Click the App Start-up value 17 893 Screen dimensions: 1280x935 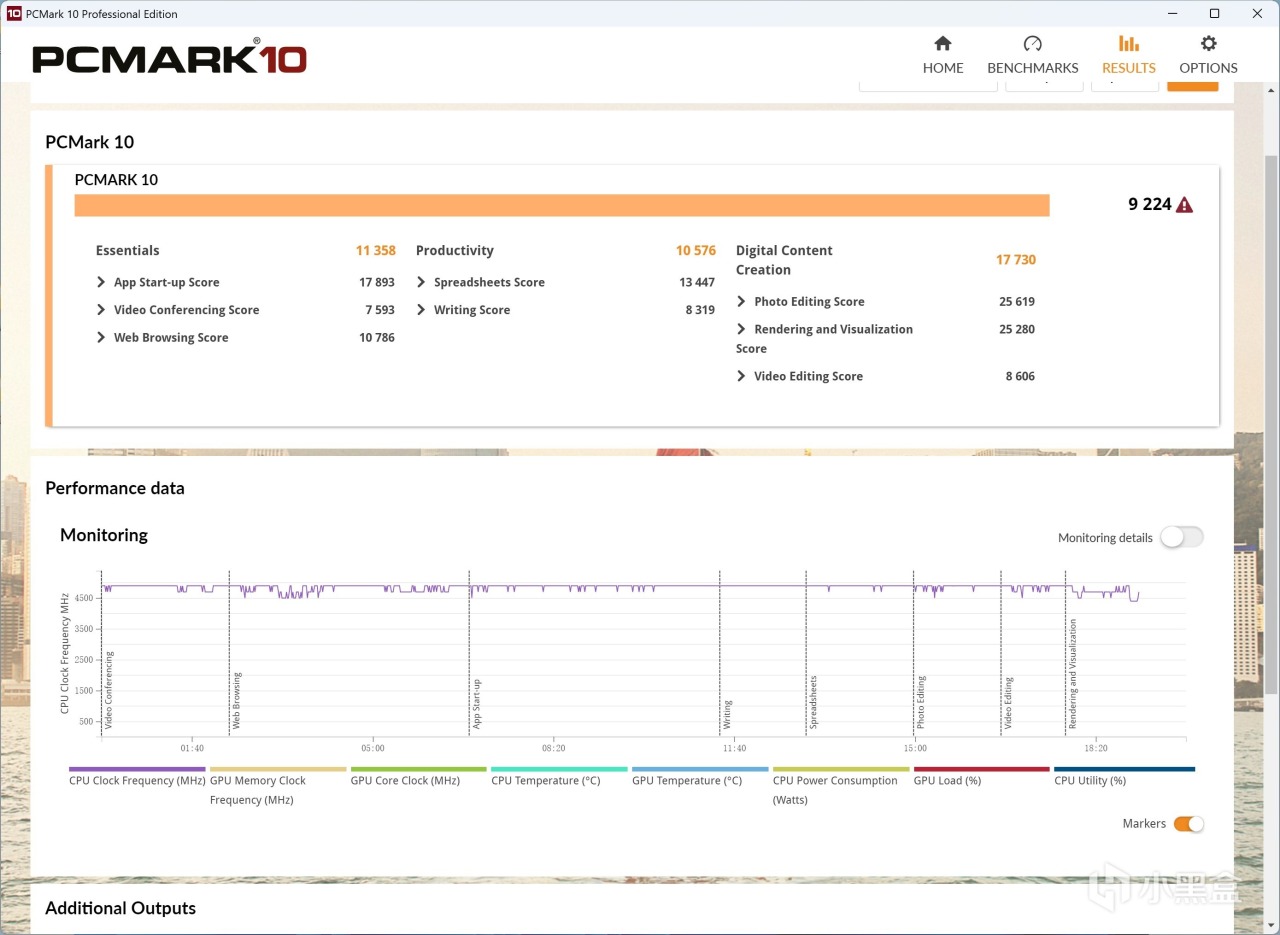(377, 282)
